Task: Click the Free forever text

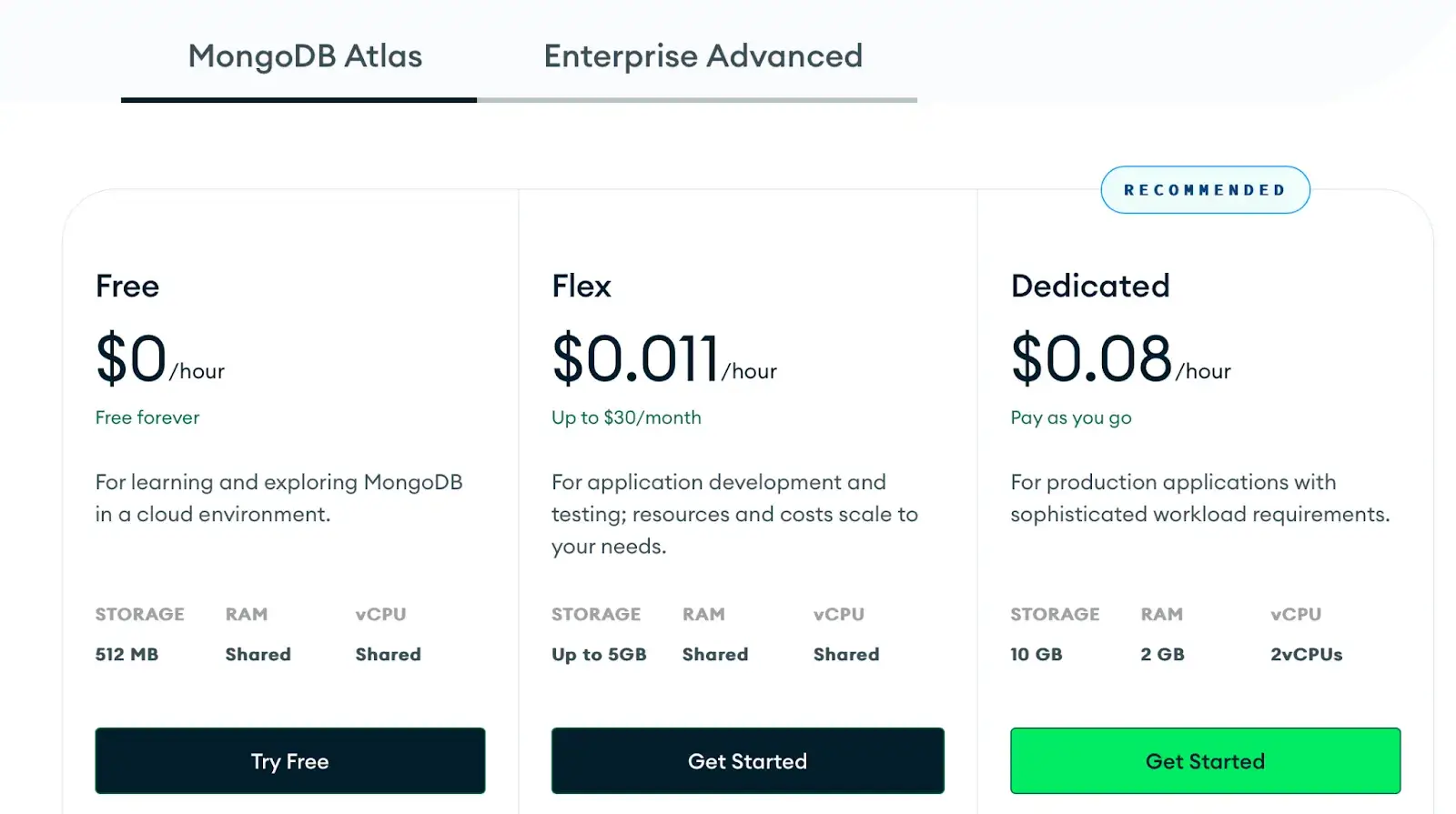Action: click(x=147, y=417)
